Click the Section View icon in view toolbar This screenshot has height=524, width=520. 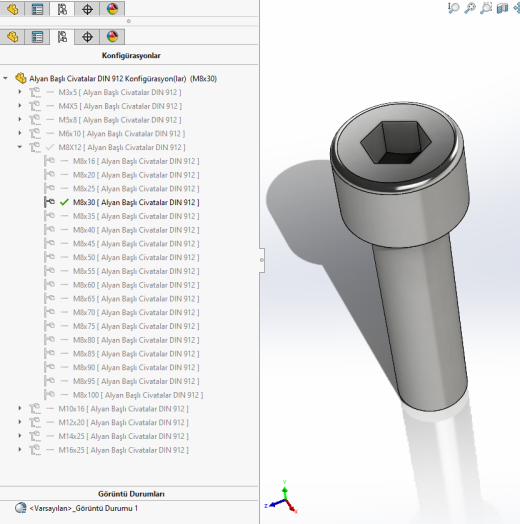[x=502, y=8]
